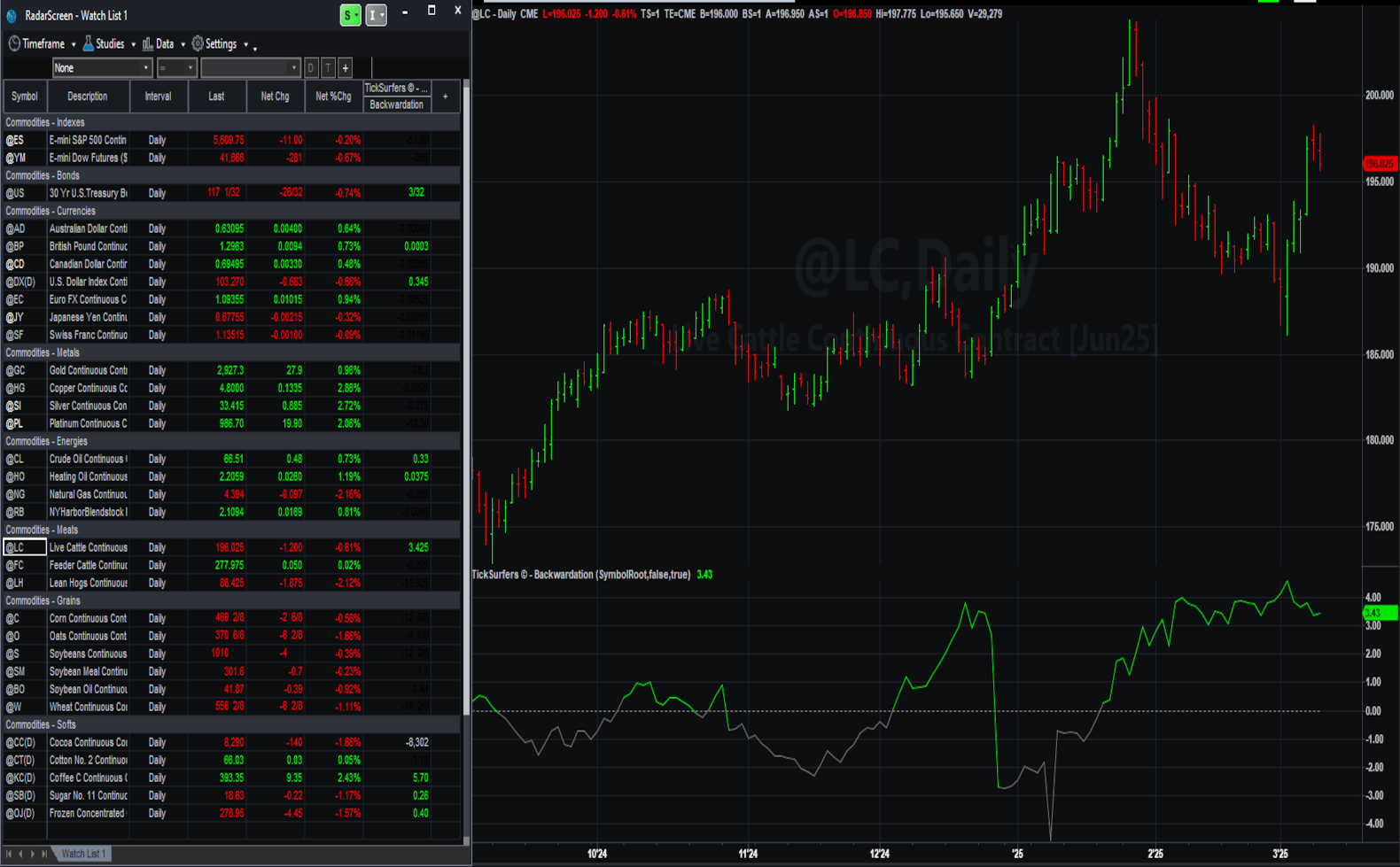
Task: Click the @LC - Daily chart status line
Action: coord(737,14)
